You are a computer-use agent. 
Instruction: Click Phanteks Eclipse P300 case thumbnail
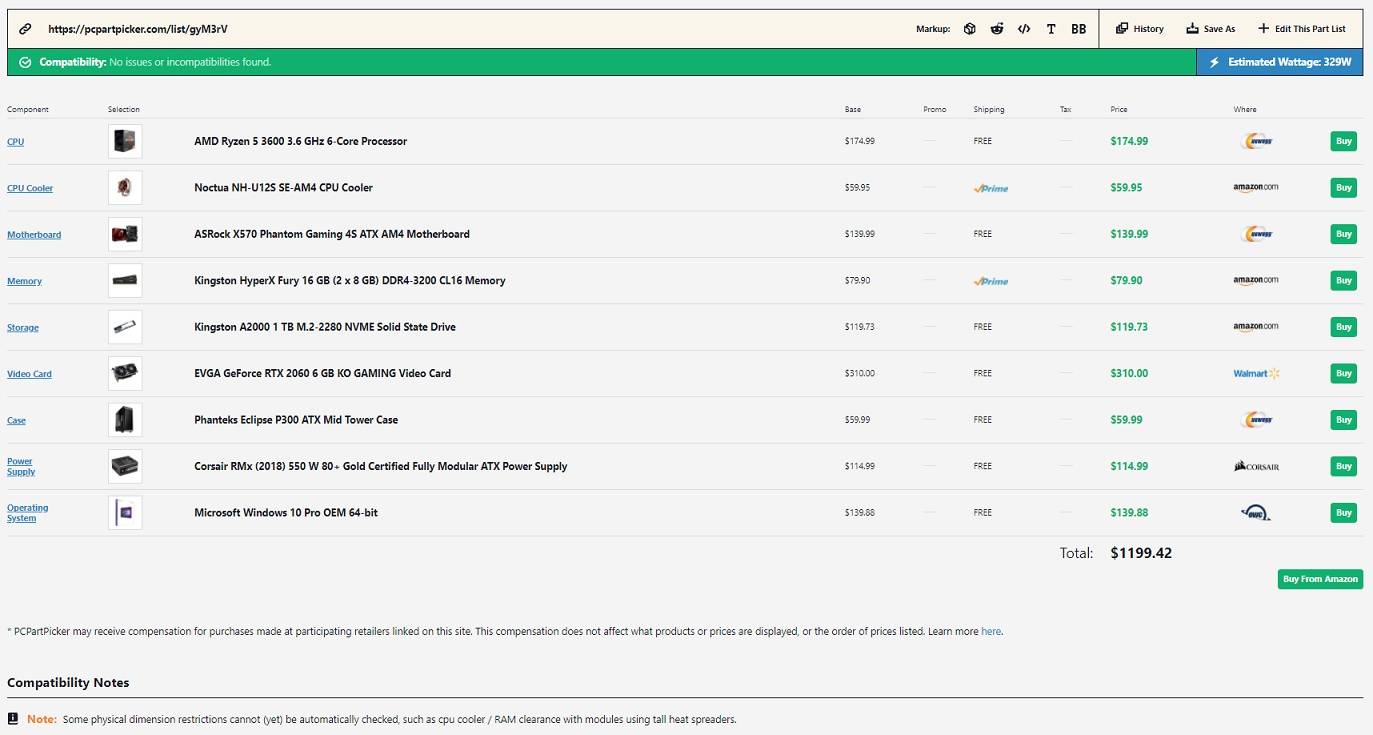[x=125, y=420]
